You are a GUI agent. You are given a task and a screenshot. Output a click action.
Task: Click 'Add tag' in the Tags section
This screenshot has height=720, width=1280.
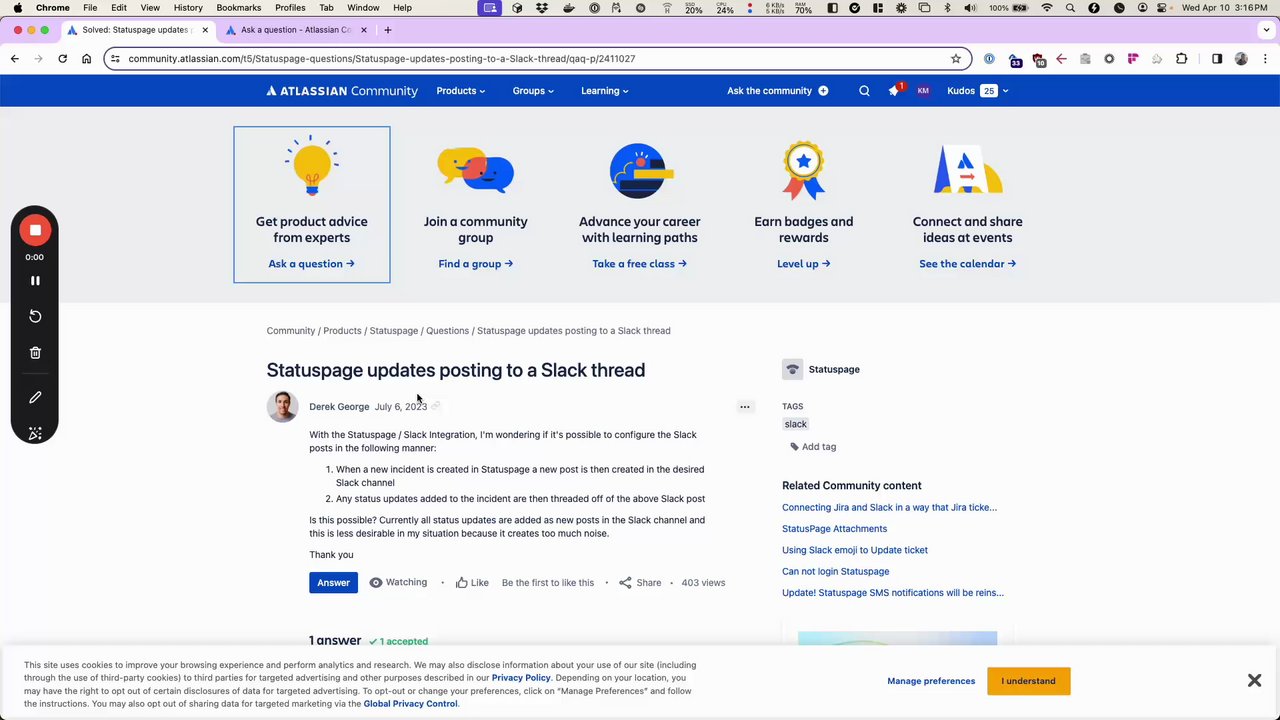tap(813, 447)
